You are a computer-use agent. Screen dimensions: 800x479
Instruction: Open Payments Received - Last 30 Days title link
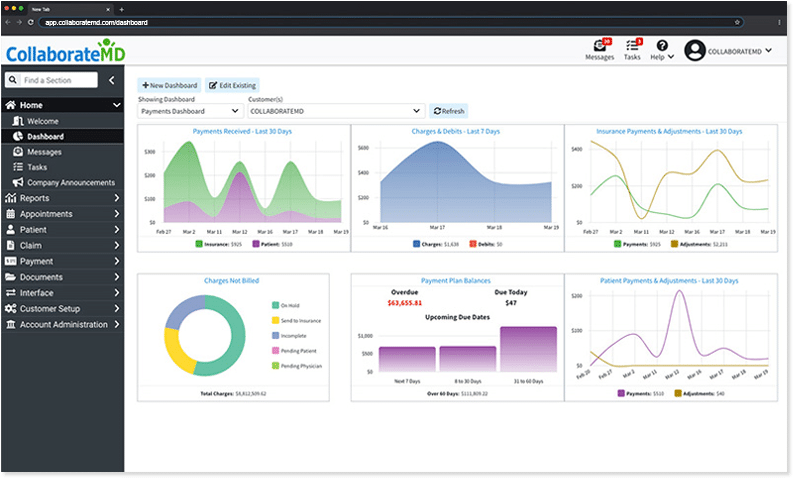(x=244, y=132)
